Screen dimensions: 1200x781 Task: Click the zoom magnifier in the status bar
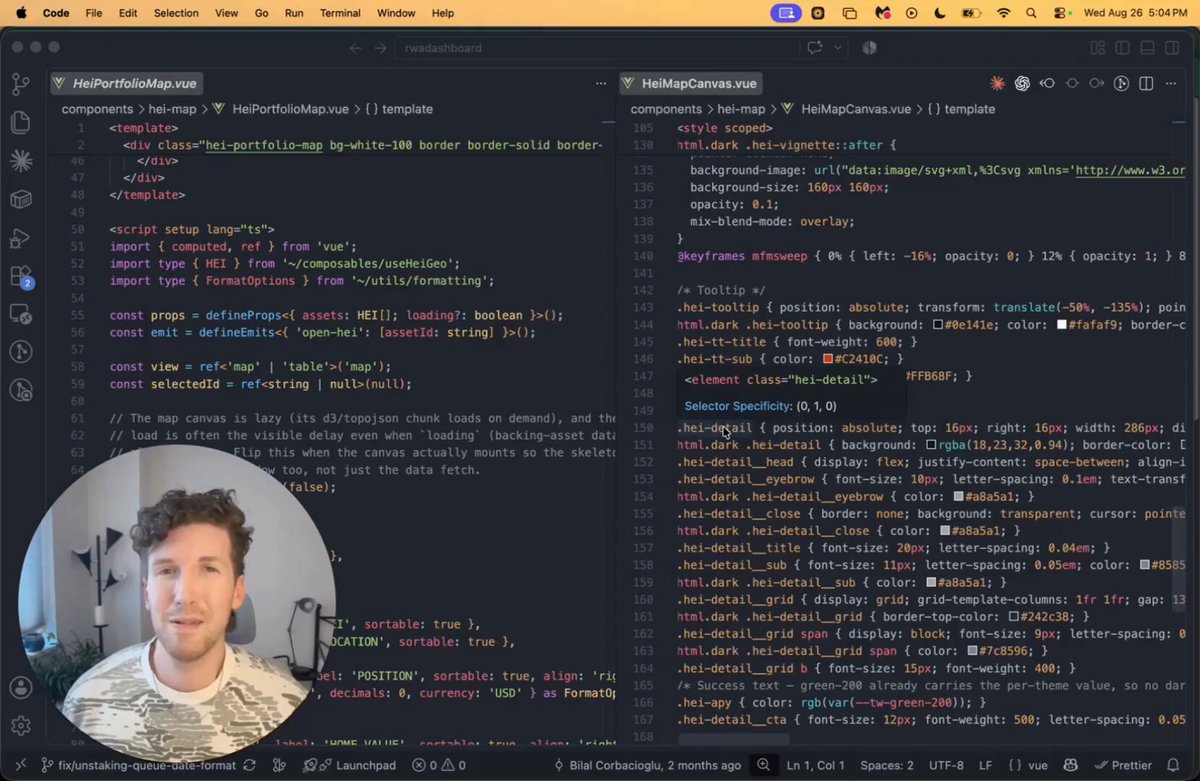(764, 765)
